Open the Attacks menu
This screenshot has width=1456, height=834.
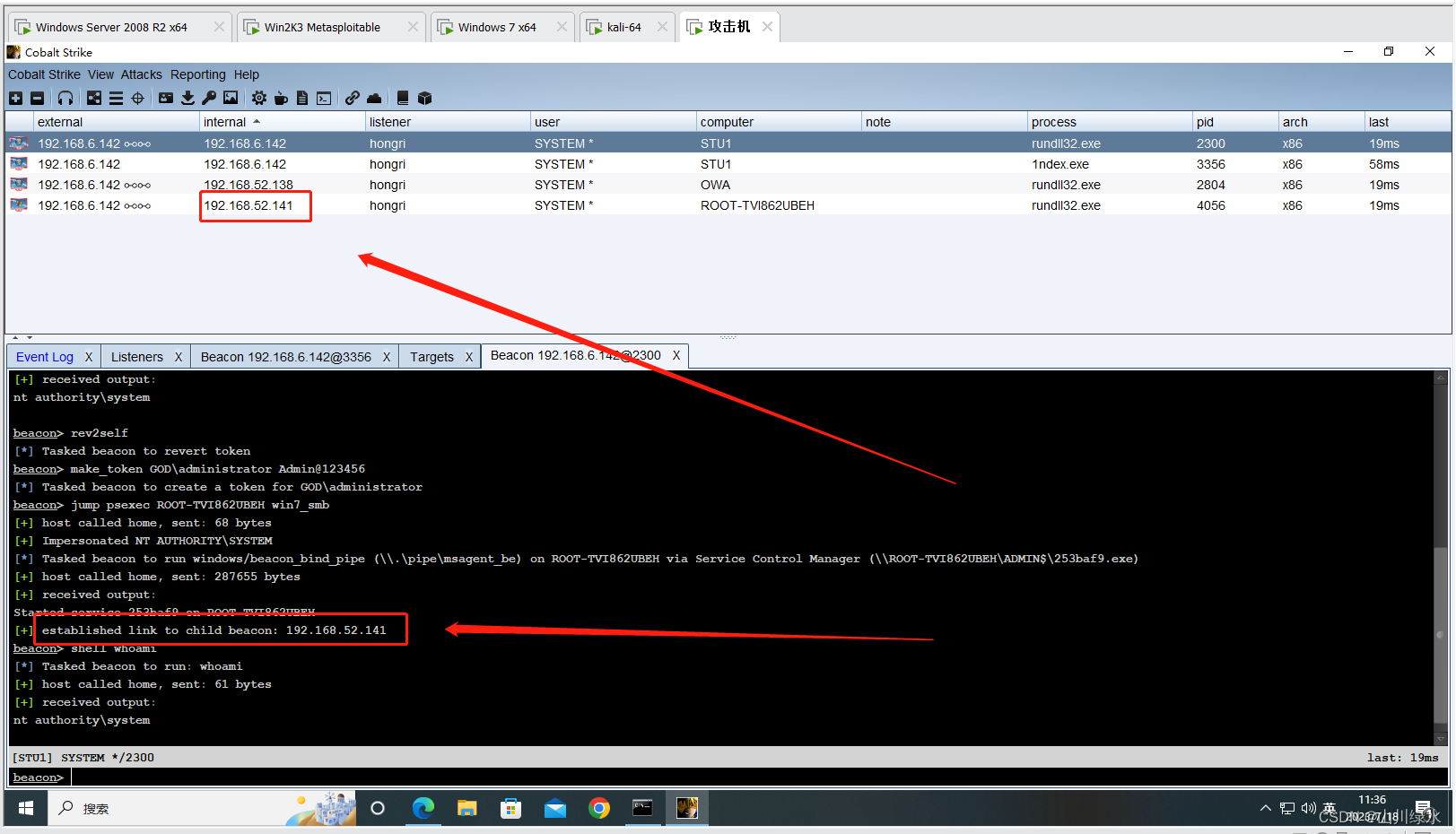(x=142, y=74)
